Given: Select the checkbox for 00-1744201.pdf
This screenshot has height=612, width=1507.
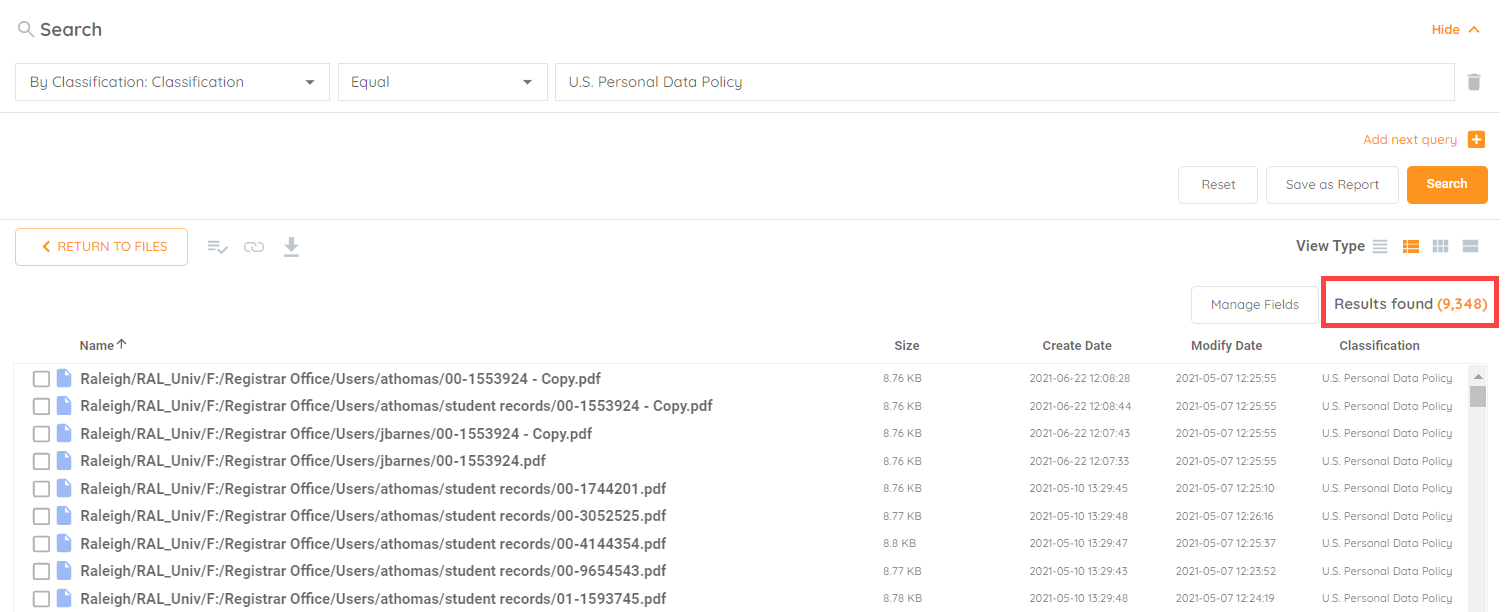Looking at the screenshot, I should pos(41,488).
